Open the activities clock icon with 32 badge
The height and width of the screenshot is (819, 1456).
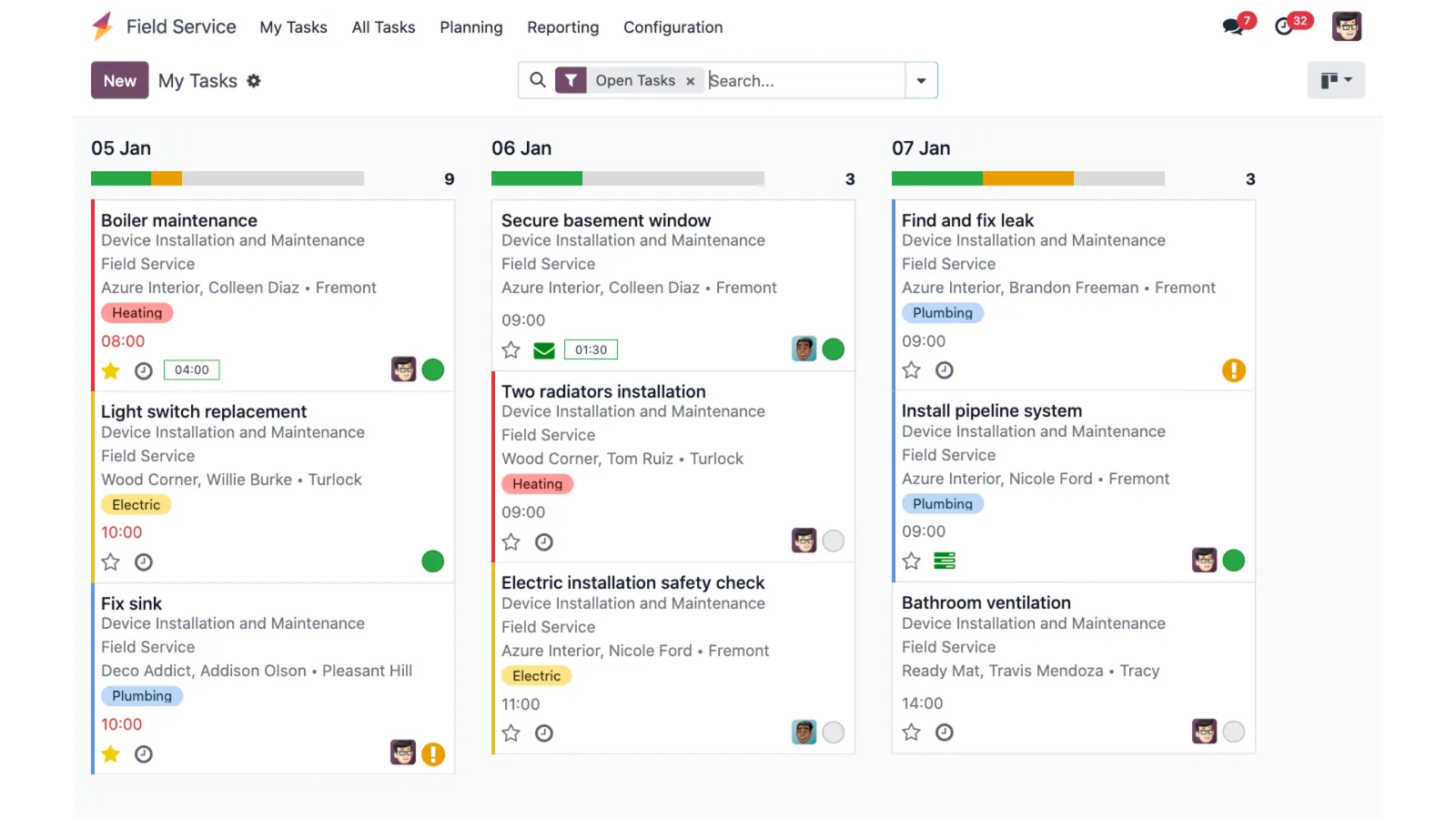pos(1284,26)
